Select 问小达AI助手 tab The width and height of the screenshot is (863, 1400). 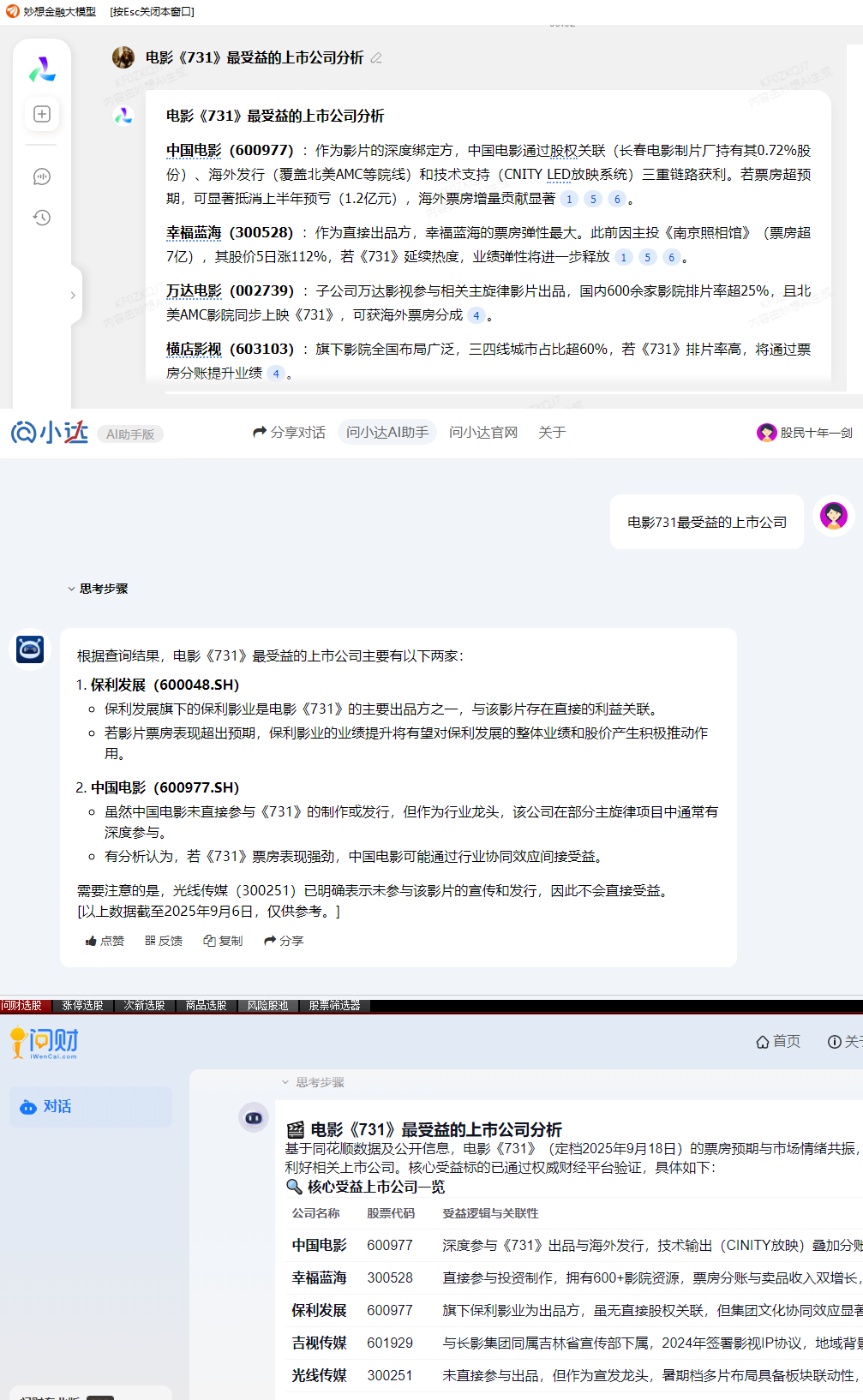[x=387, y=433]
